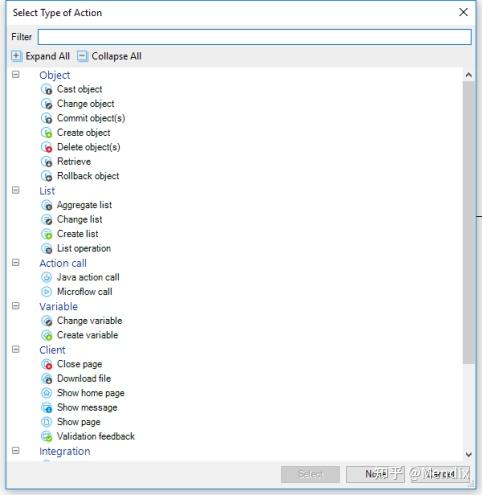Collapse the Variable category
Image resolution: width=482 pixels, height=495 pixels.
click(x=16, y=306)
